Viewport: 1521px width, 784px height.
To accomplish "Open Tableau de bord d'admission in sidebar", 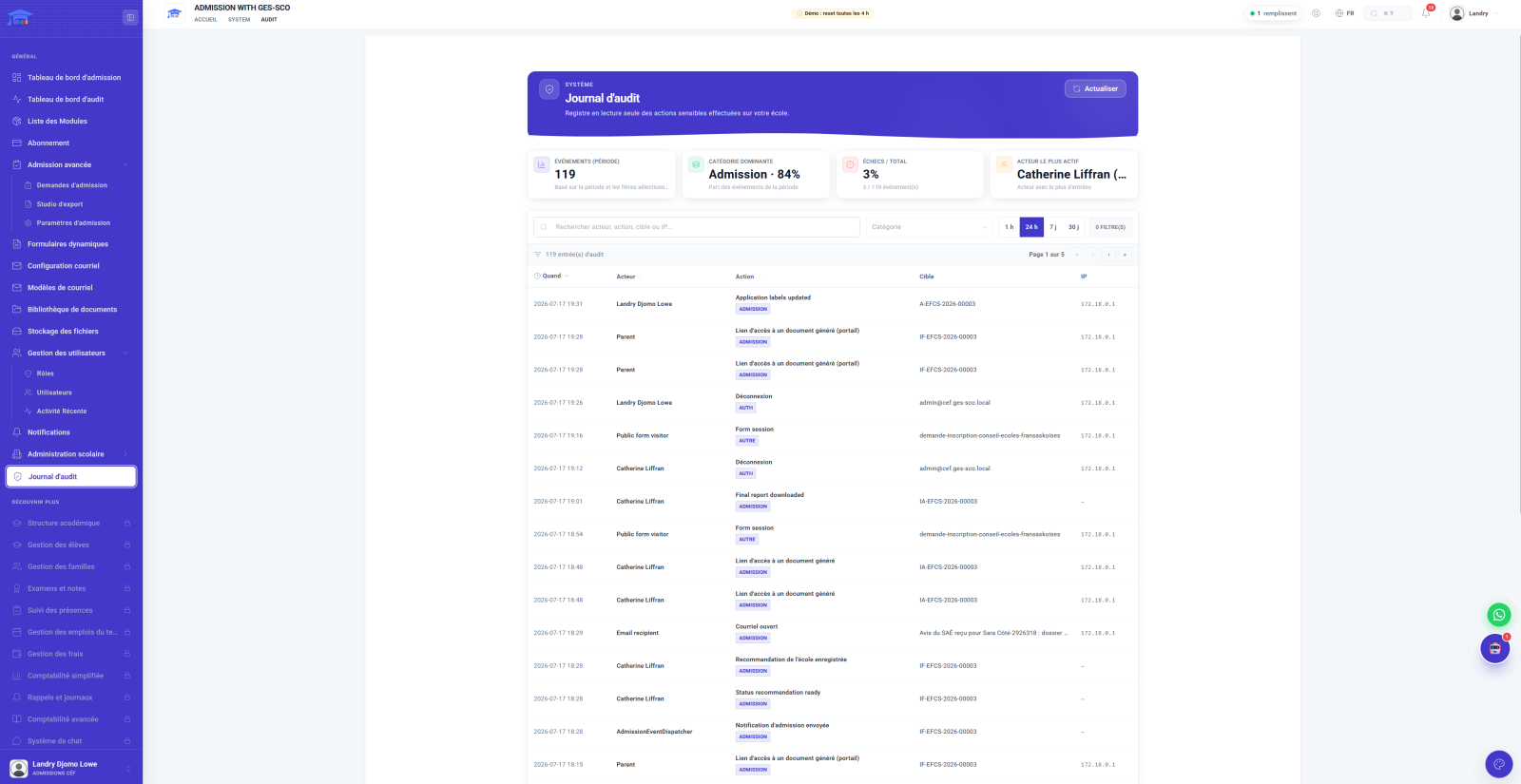I will coord(71,77).
